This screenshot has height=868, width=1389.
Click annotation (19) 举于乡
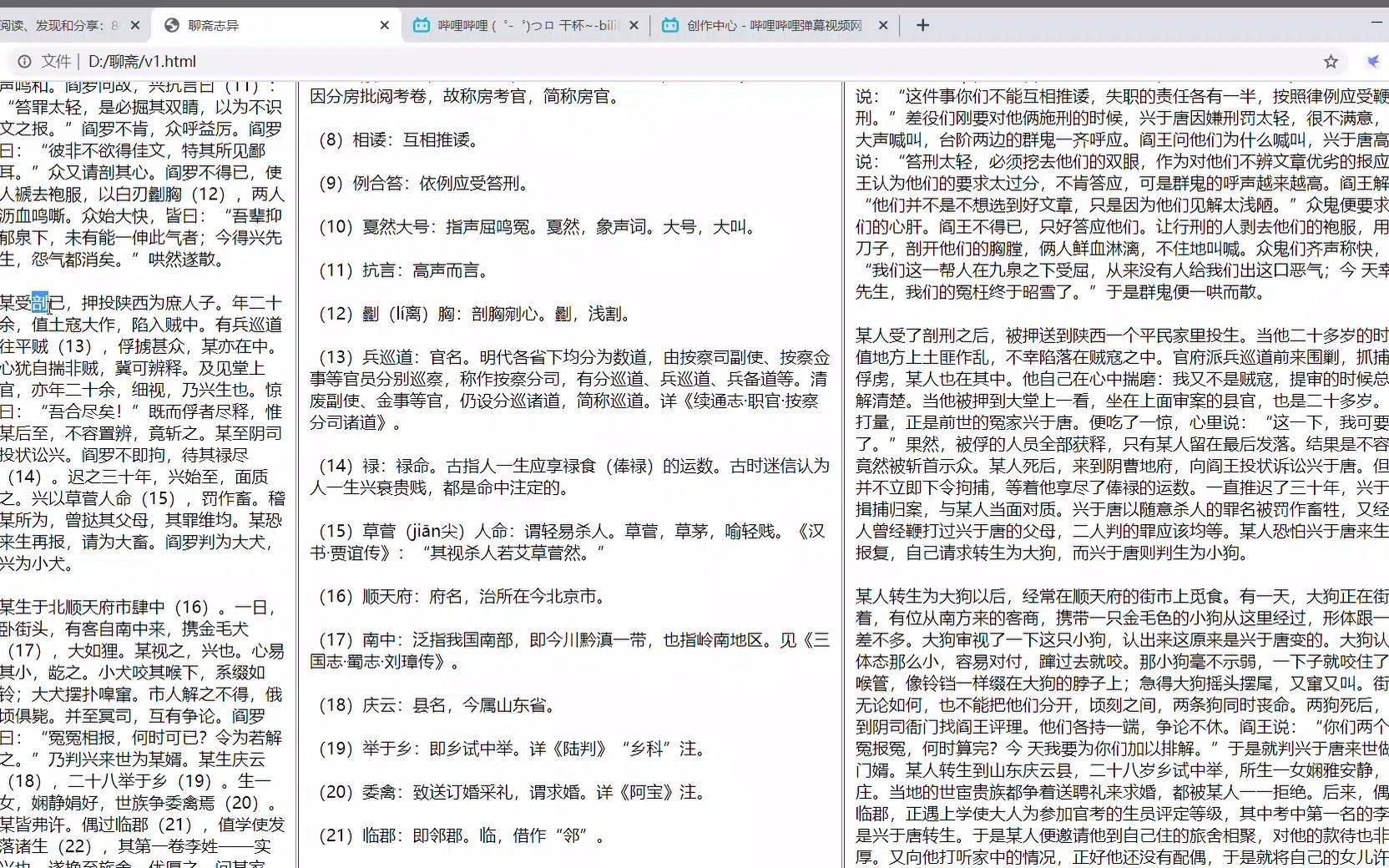(x=512, y=748)
